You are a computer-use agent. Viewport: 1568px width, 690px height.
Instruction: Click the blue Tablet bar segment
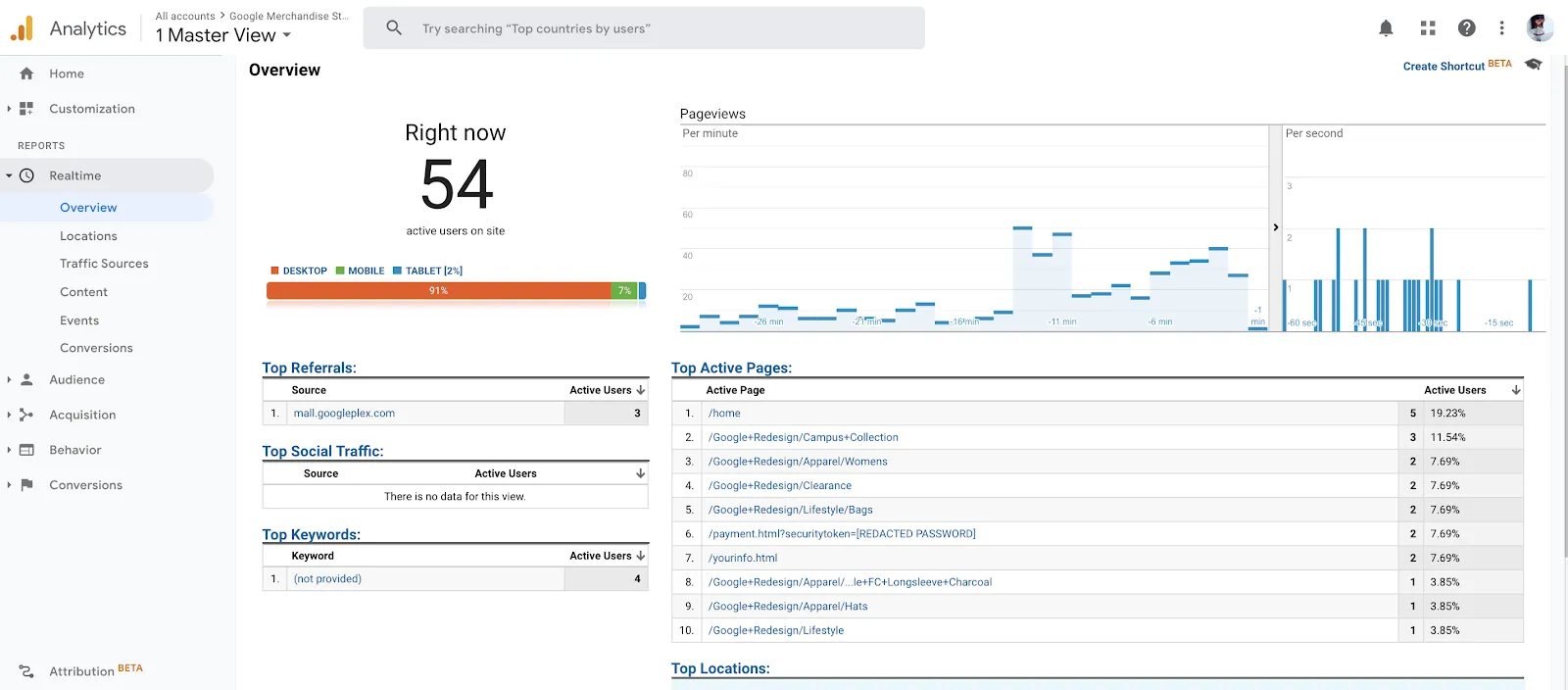(x=642, y=291)
